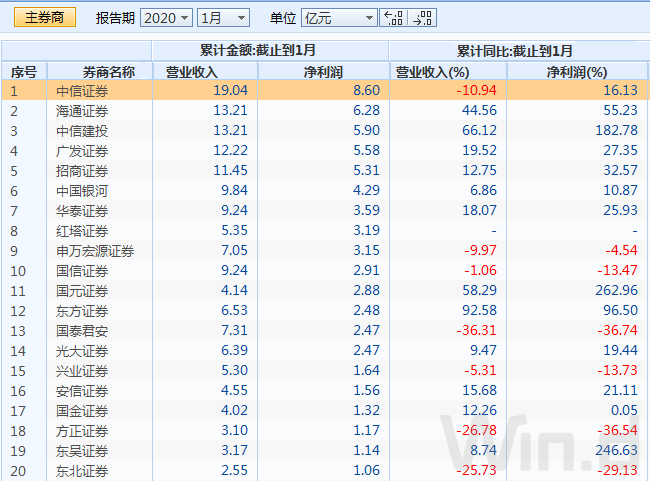Click revenue change value 66.12
This screenshot has width=650, height=487.
pyautogui.click(x=479, y=130)
